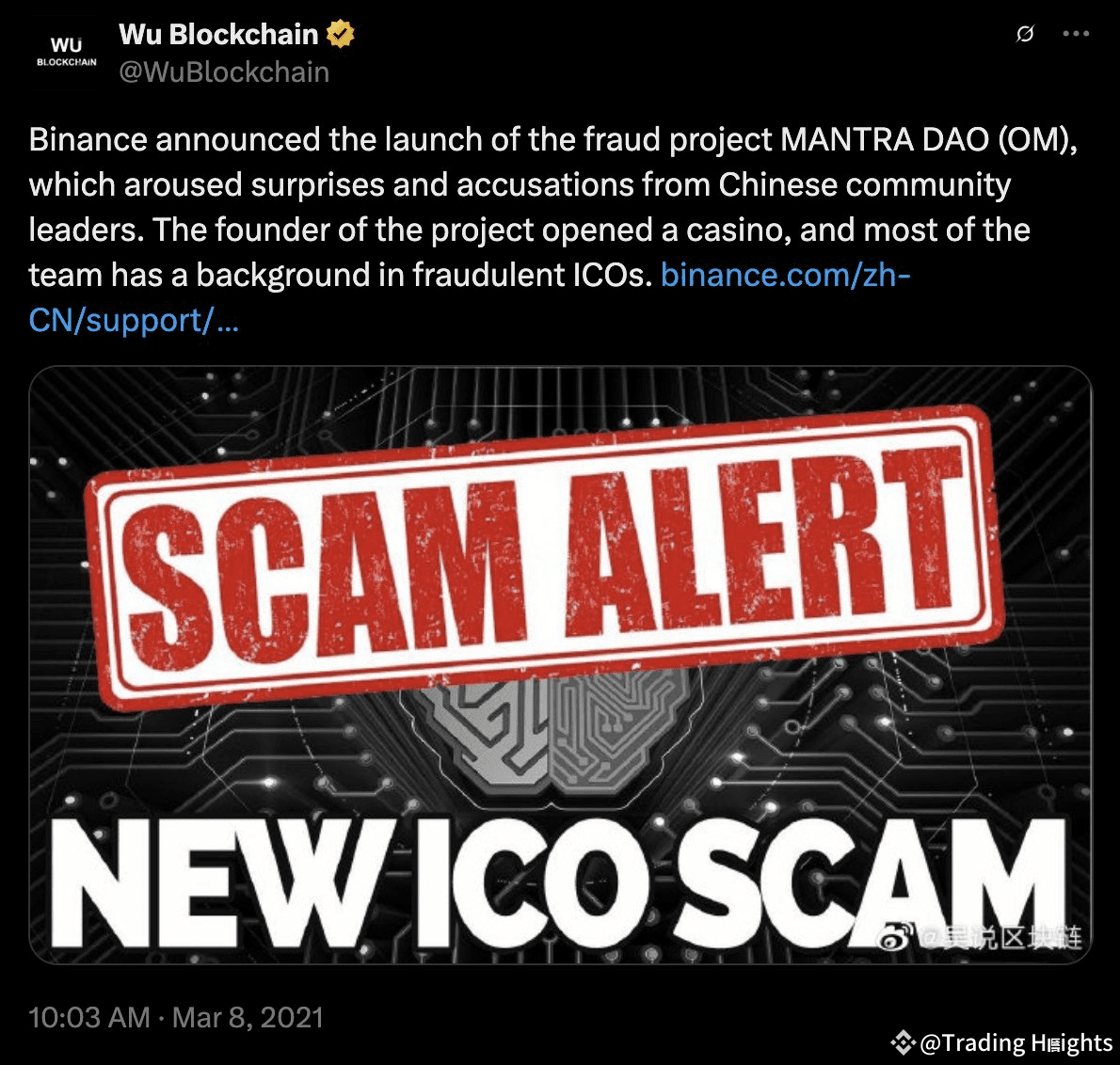The height and width of the screenshot is (1065, 1120).
Task: Click the slashed-circle Grok icon
Action: 1025,34
